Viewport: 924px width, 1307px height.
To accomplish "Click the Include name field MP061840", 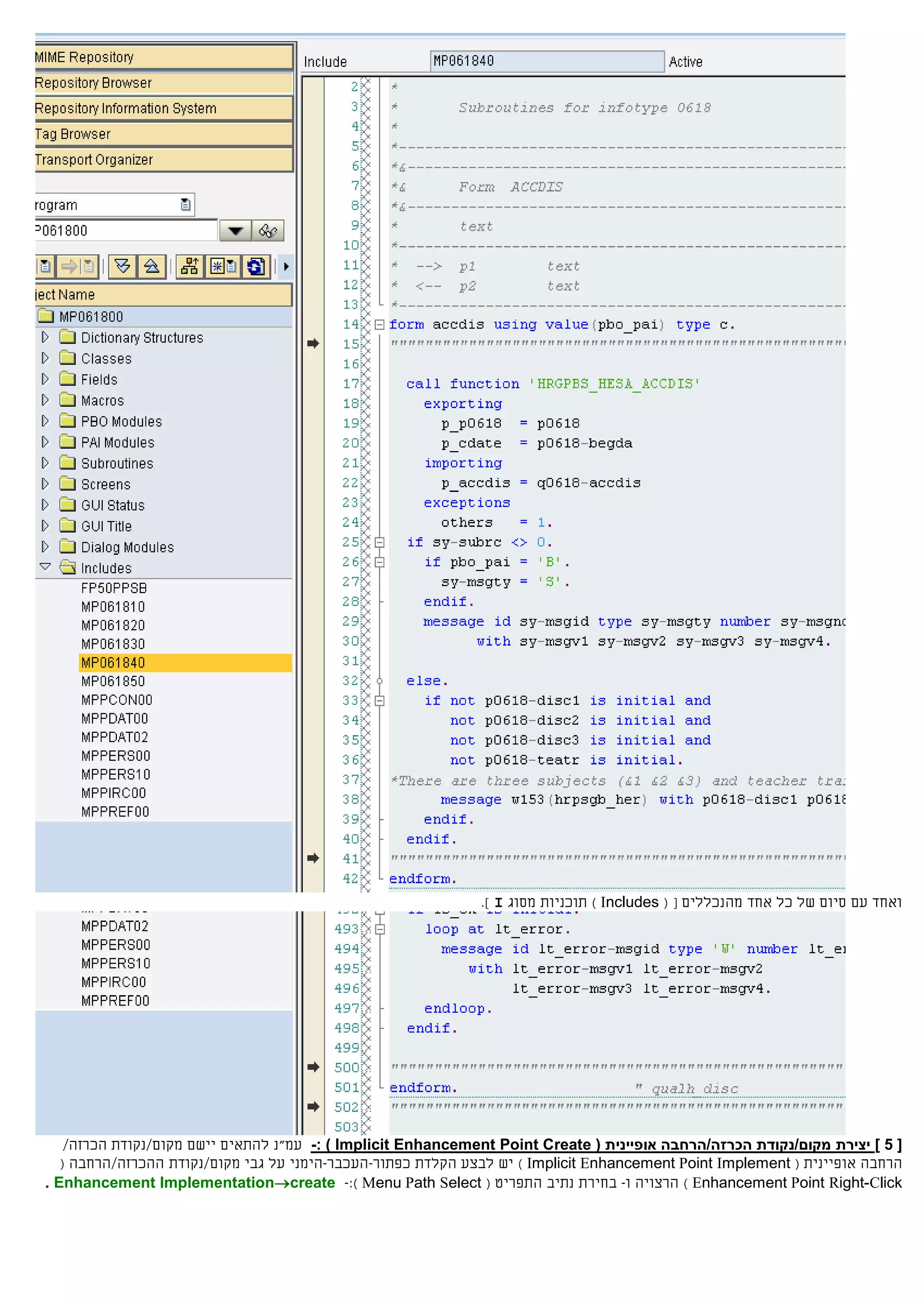I will point(546,61).
